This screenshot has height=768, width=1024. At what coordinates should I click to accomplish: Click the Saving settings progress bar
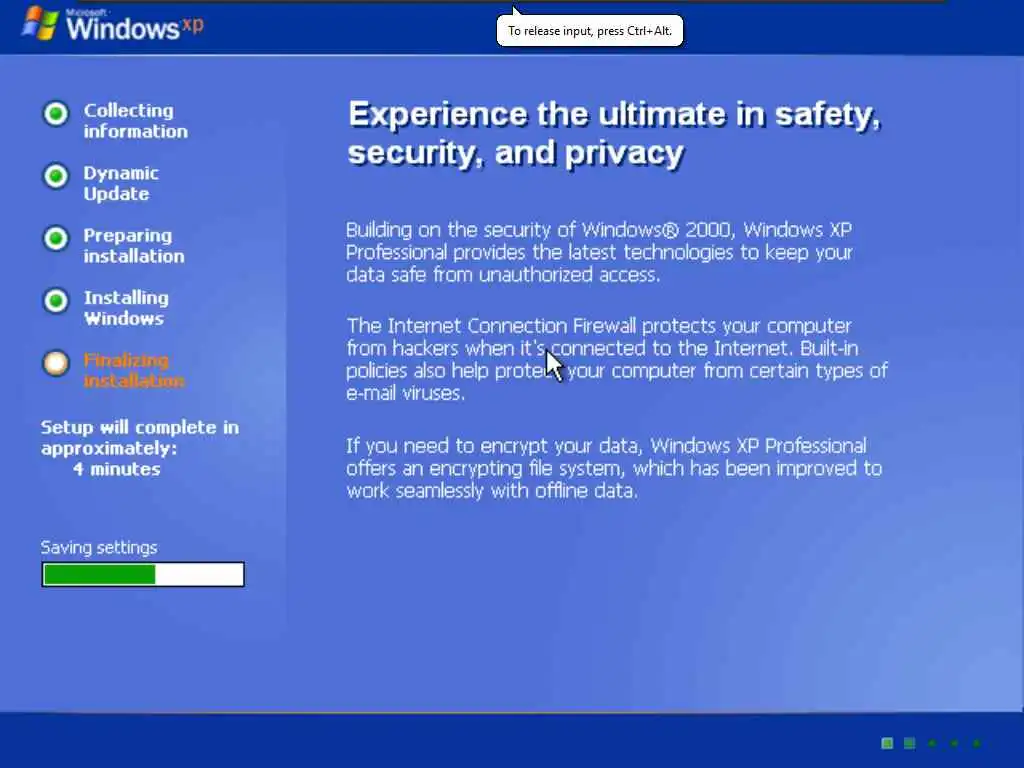pos(143,575)
